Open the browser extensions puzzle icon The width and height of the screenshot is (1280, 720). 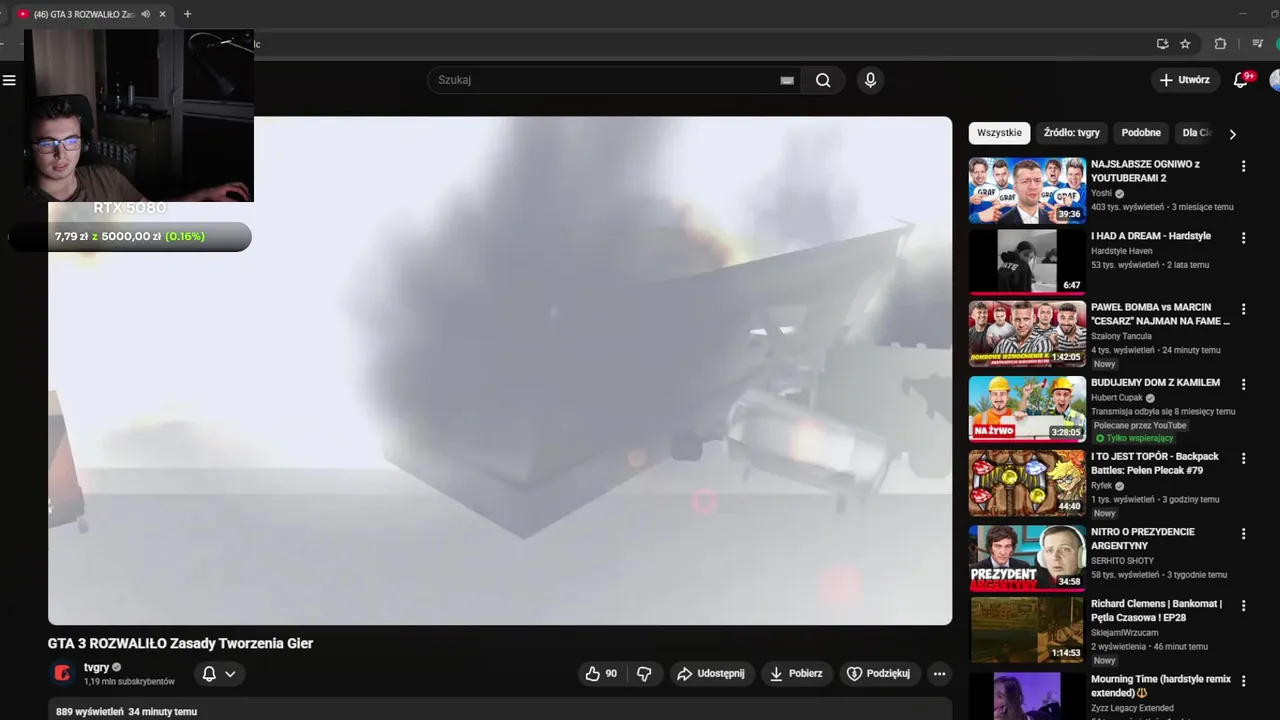tap(1220, 44)
